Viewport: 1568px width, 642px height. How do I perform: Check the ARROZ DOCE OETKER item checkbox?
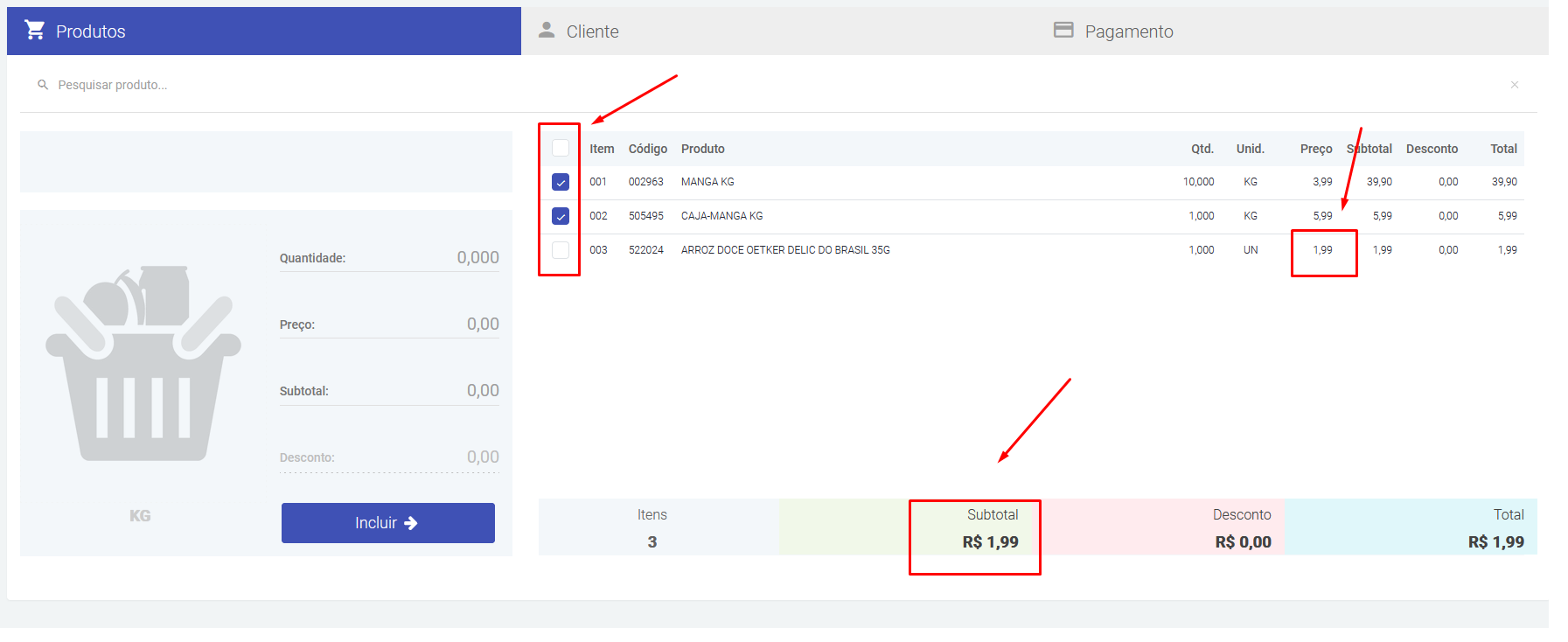click(x=561, y=250)
